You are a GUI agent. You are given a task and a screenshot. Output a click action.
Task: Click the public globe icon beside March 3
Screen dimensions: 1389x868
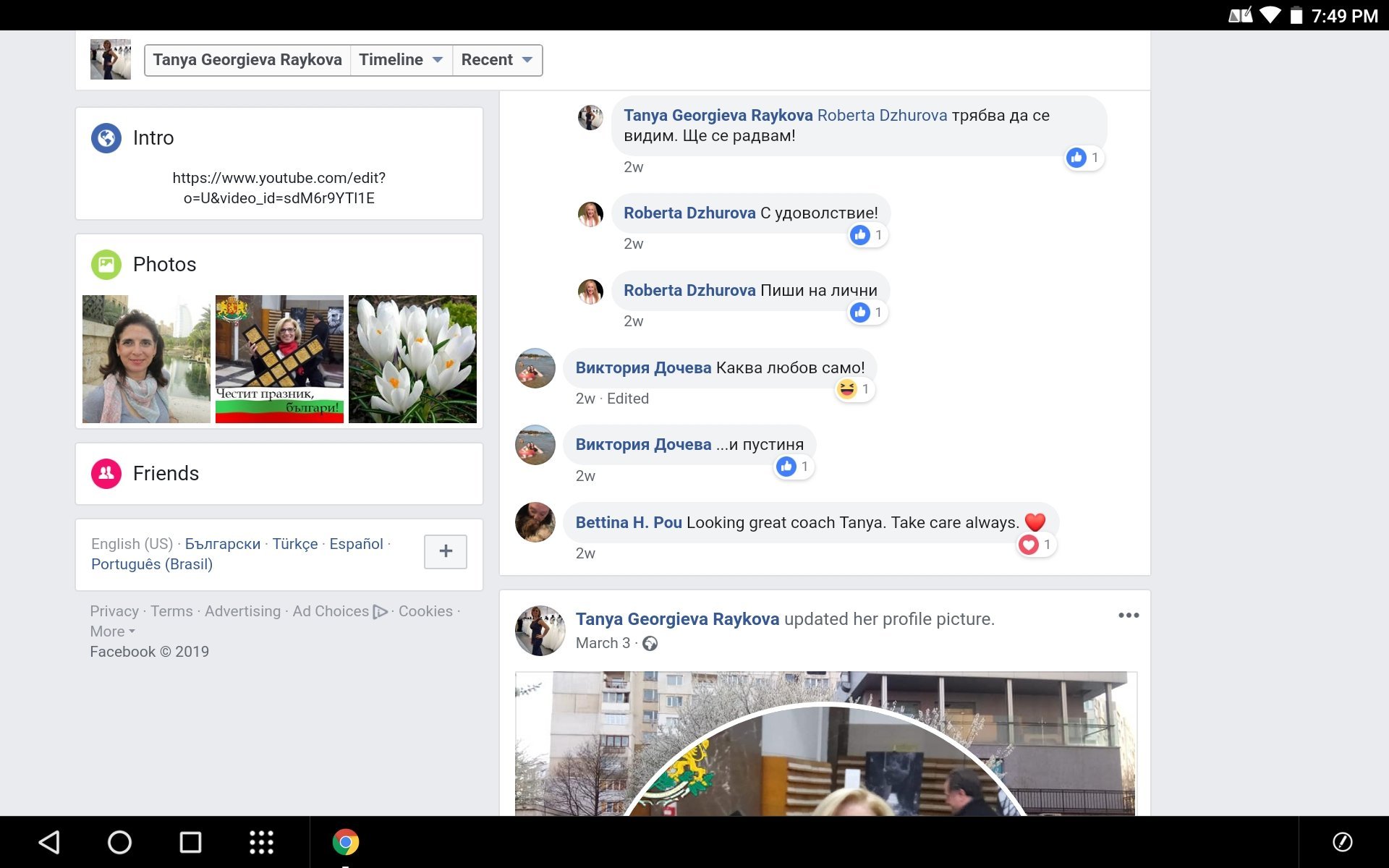[650, 643]
